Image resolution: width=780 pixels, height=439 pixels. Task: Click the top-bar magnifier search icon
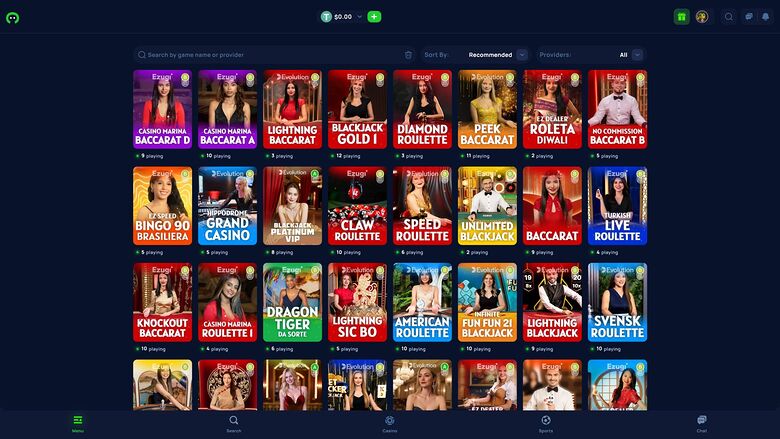[729, 17]
